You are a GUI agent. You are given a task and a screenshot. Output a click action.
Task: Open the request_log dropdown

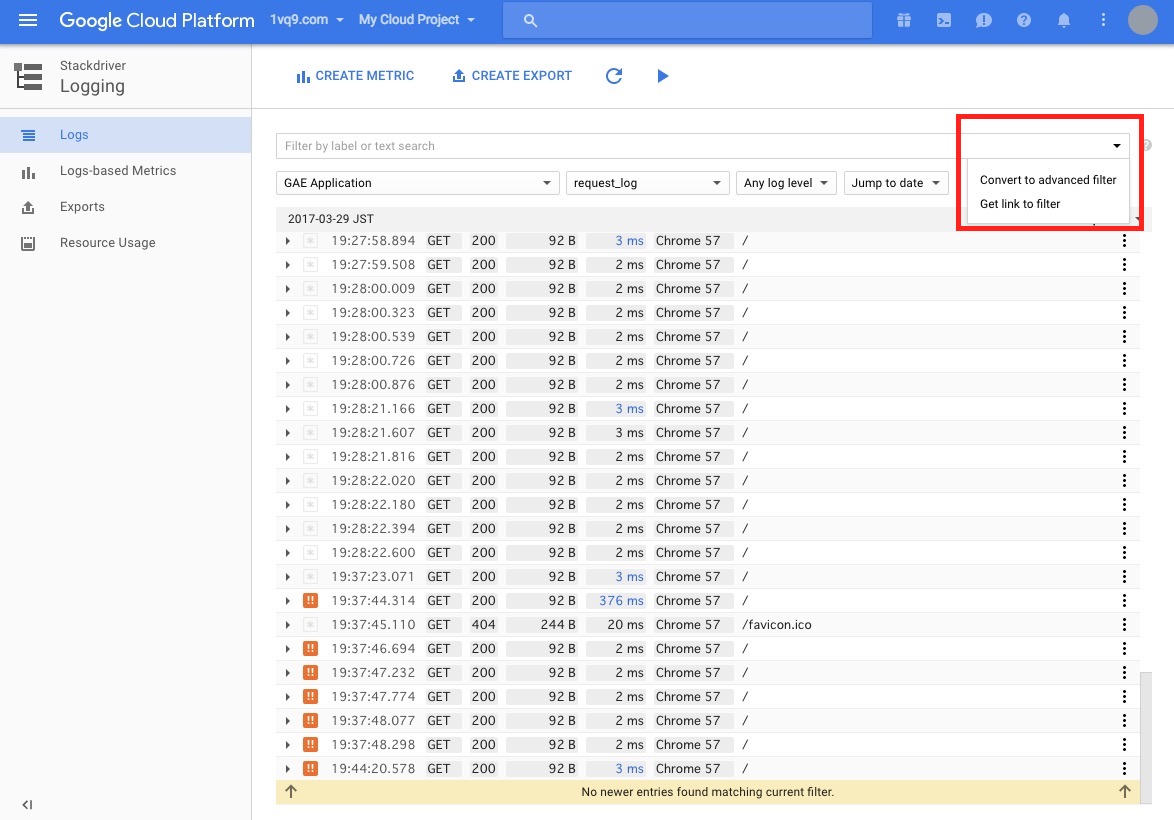[x=648, y=183]
